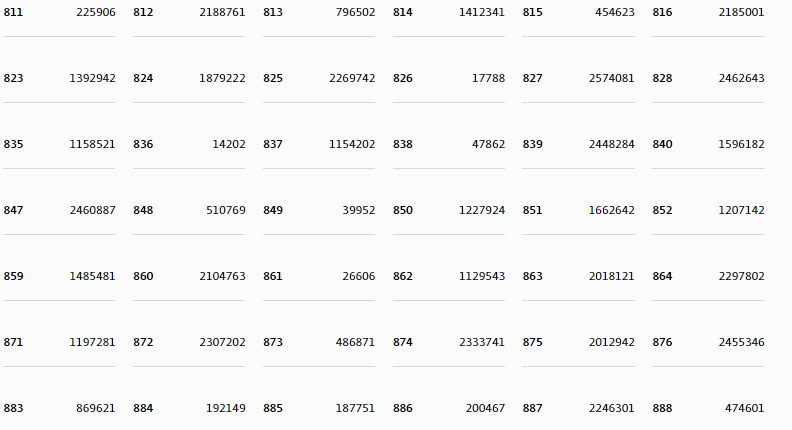Viewport: 792px width, 430px height.
Task: Select the value 26606 beside 861
Action: pyautogui.click(x=359, y=276)
